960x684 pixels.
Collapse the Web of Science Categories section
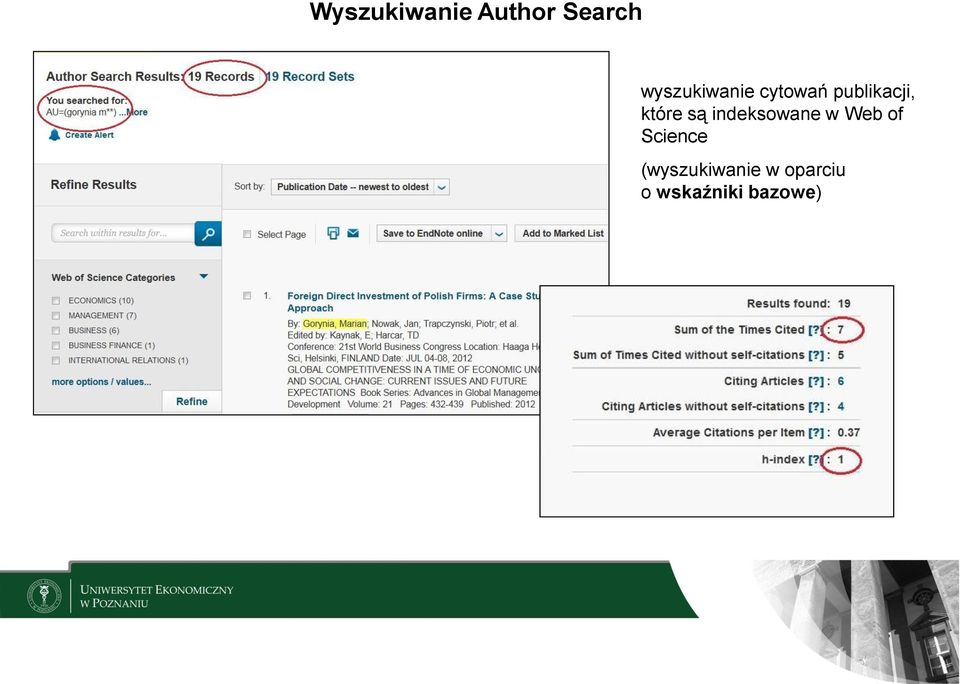click(204, 277)
